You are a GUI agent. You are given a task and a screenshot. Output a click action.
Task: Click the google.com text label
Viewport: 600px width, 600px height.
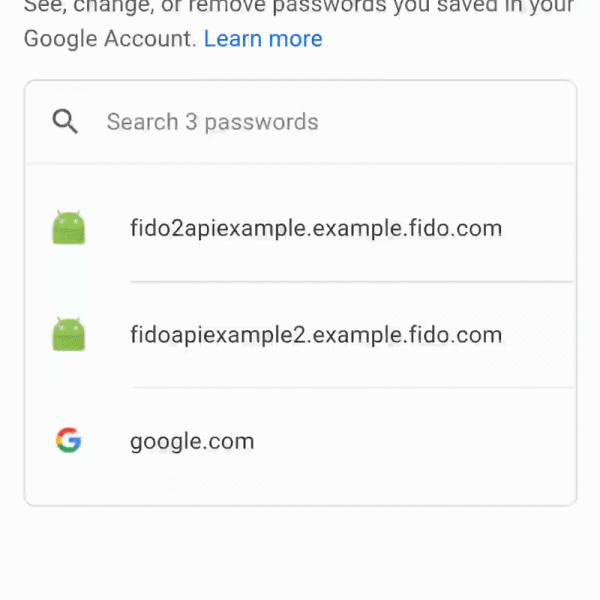tap(192, 441)
